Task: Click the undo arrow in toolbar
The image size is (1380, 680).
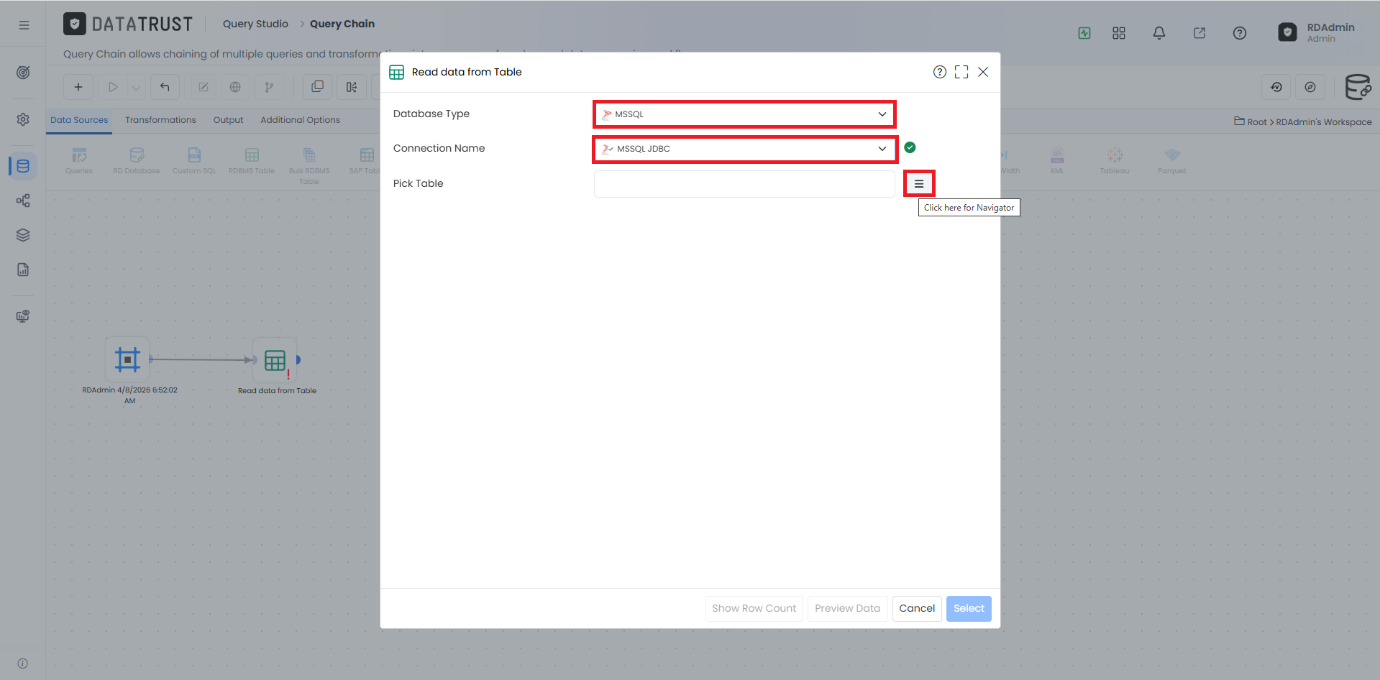Action: tap(165, 87)
